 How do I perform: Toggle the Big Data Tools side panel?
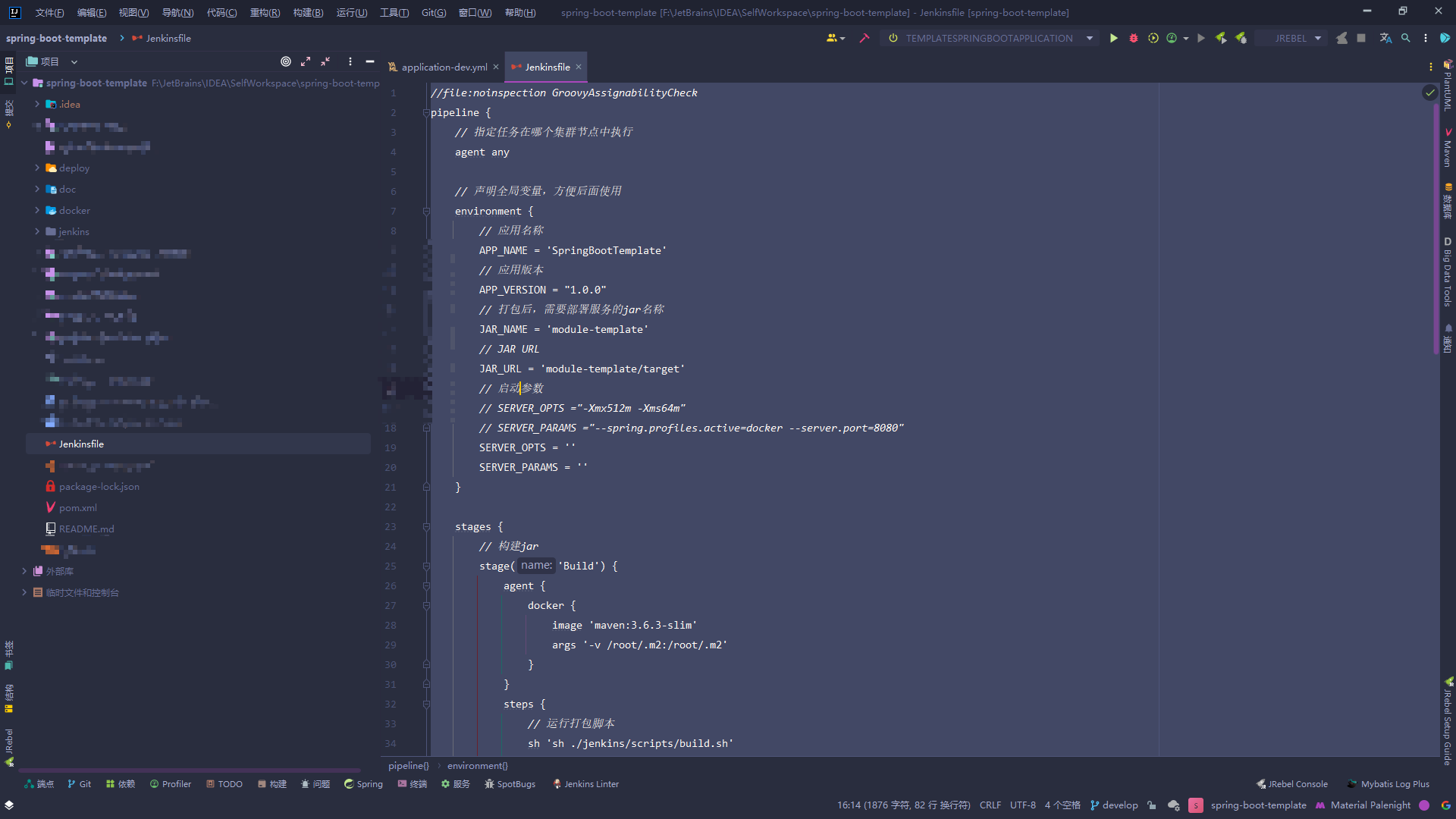[1448, 271]
